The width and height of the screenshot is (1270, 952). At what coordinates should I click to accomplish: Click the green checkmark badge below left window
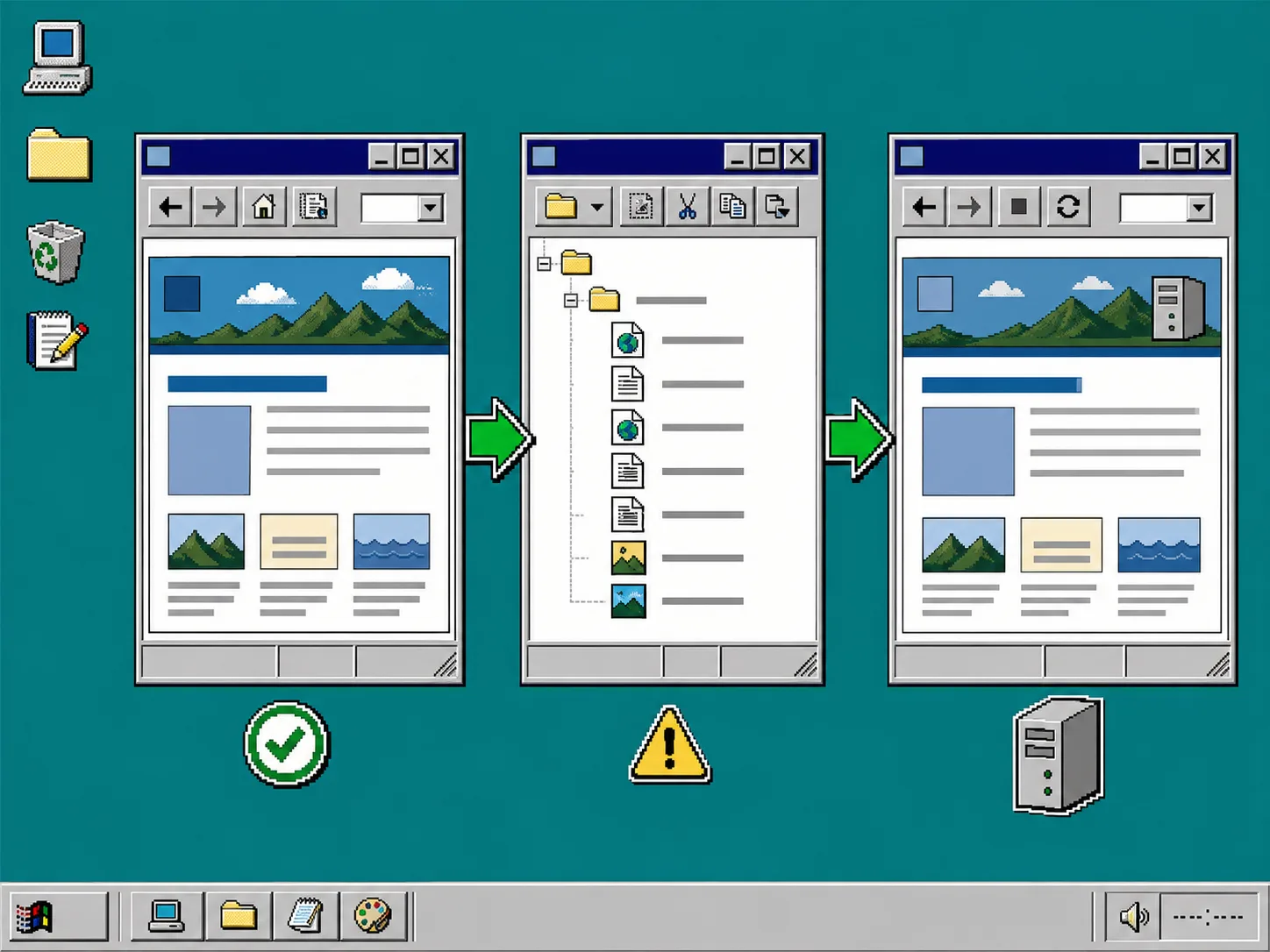pyautogui.click(x=287, y=744)
